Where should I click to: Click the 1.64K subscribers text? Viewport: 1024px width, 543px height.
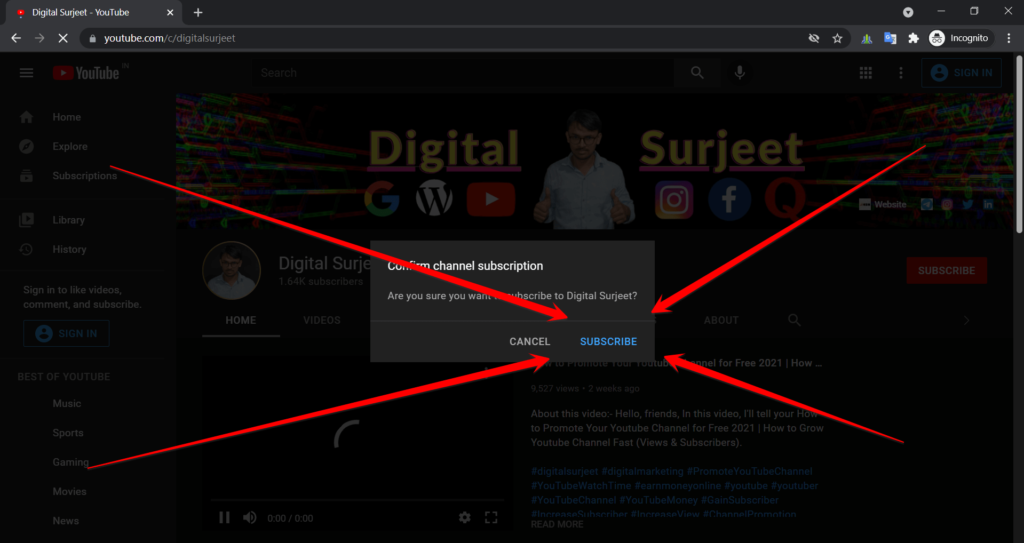tap(321, 282)
